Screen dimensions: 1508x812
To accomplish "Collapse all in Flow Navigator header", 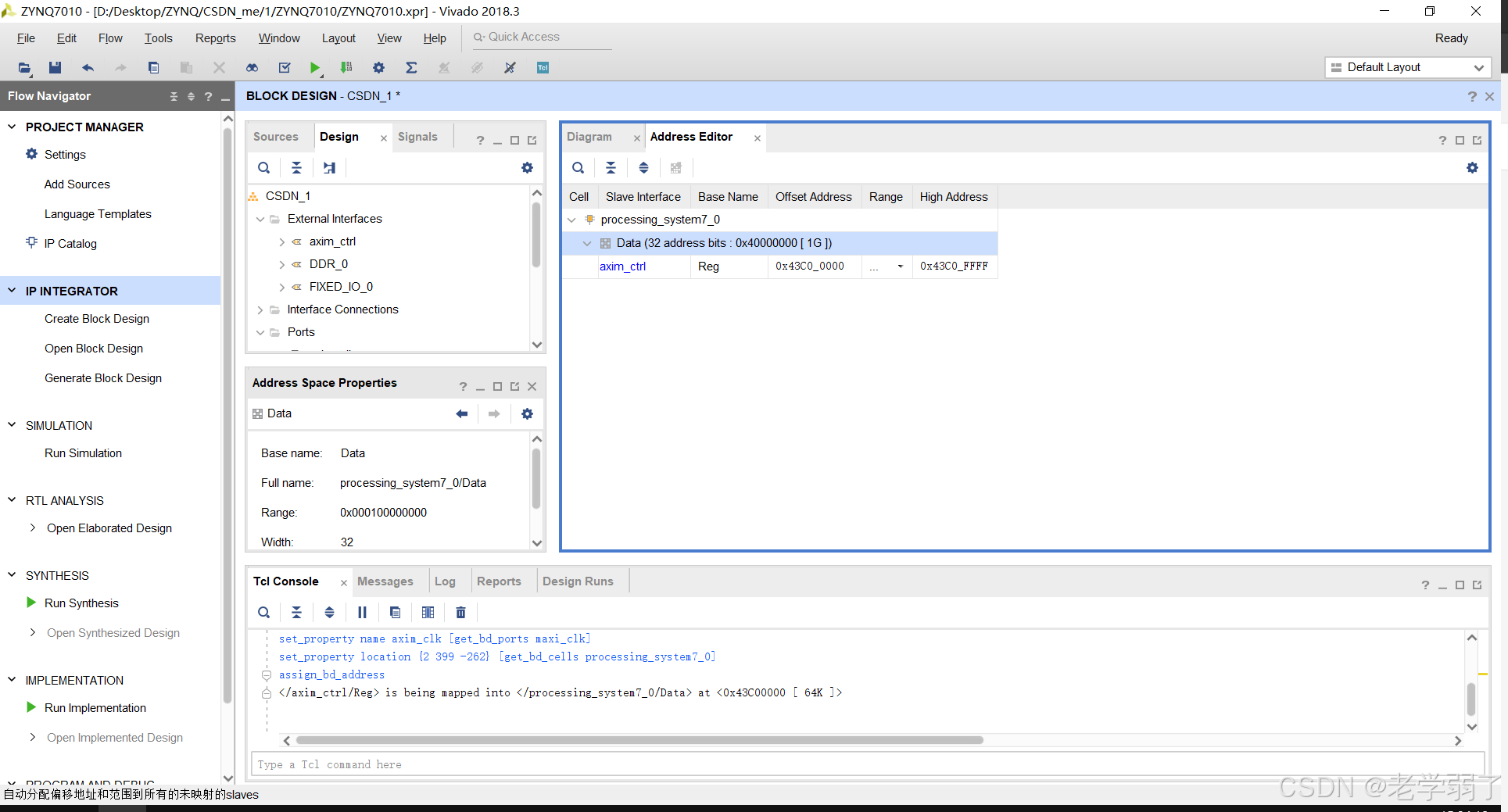I will (174, 96).
